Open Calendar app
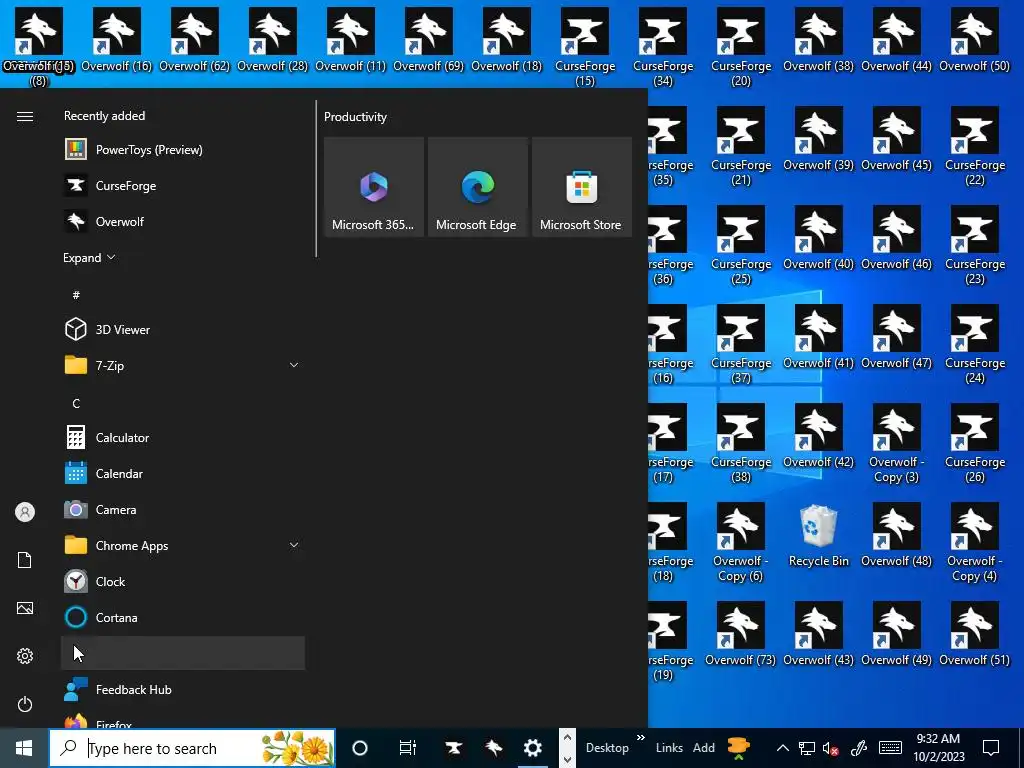The height and width of the screenshot is (768, 1024). [183, 473]
